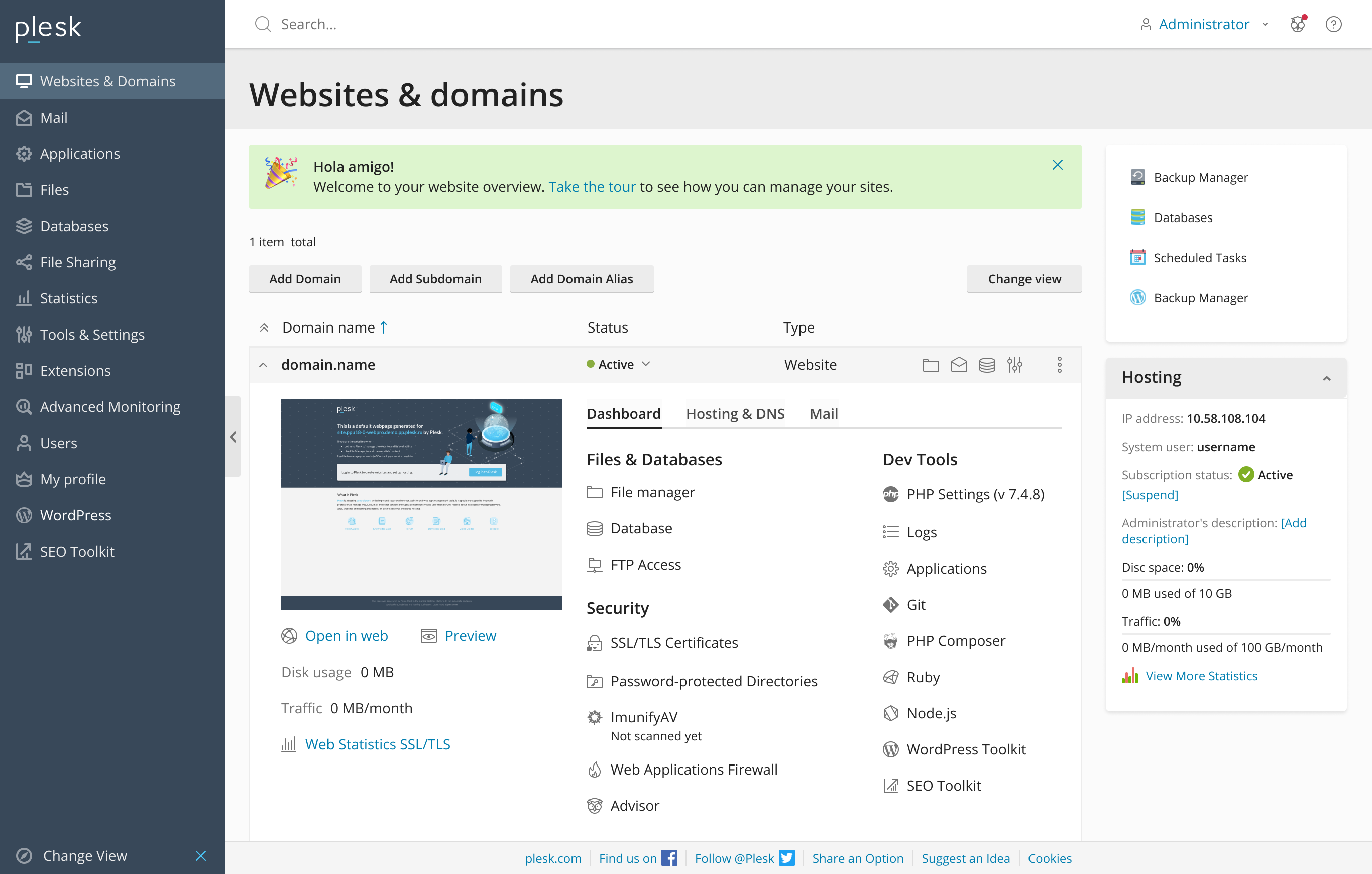This screenshot has width=1372, height=874.
Task: Open Backup Manager at top of right panel
Action: pyautogui.click(x=1189, y=177)
